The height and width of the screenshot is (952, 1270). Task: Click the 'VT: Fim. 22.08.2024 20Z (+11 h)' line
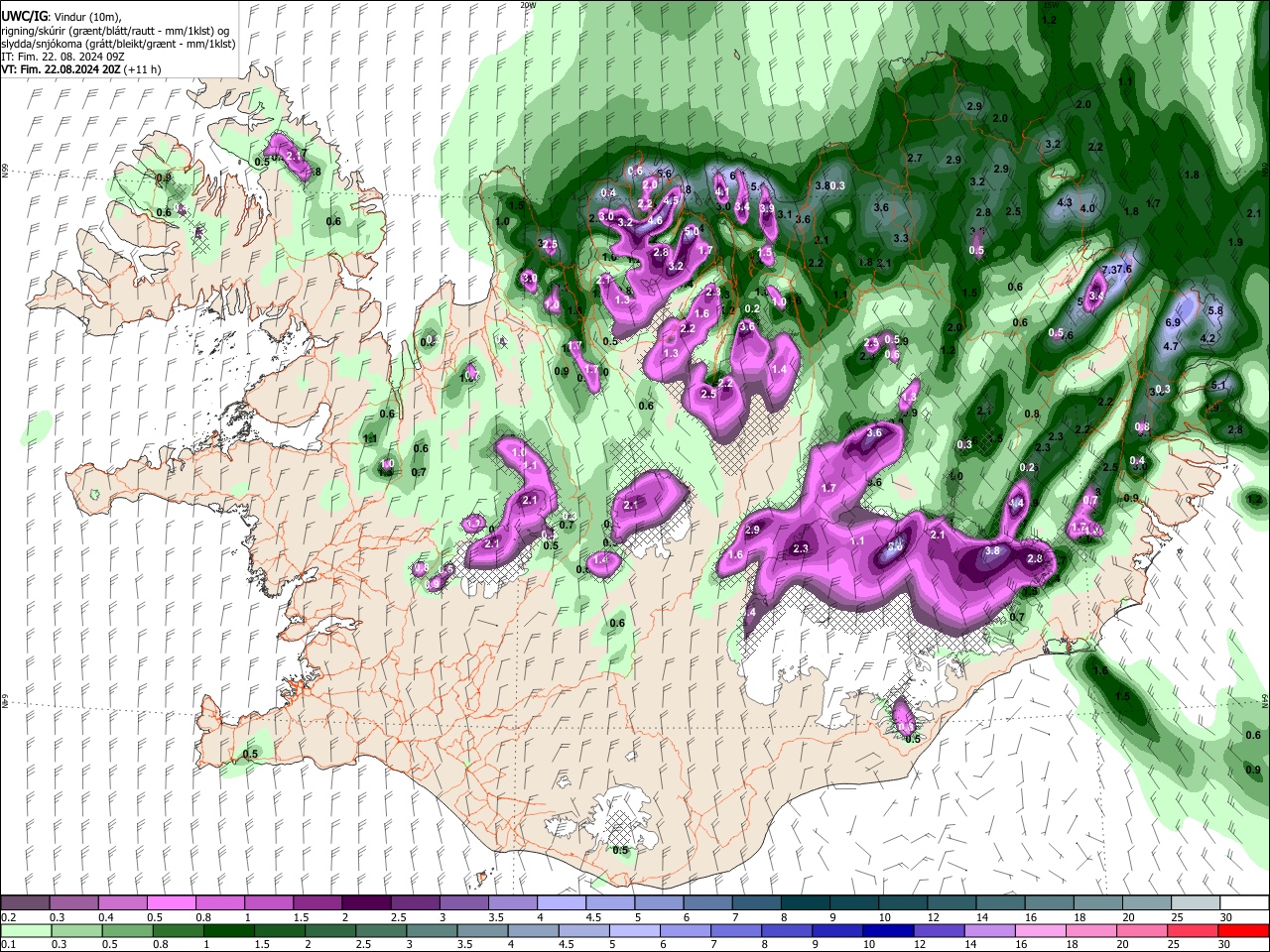pos(81,69)
